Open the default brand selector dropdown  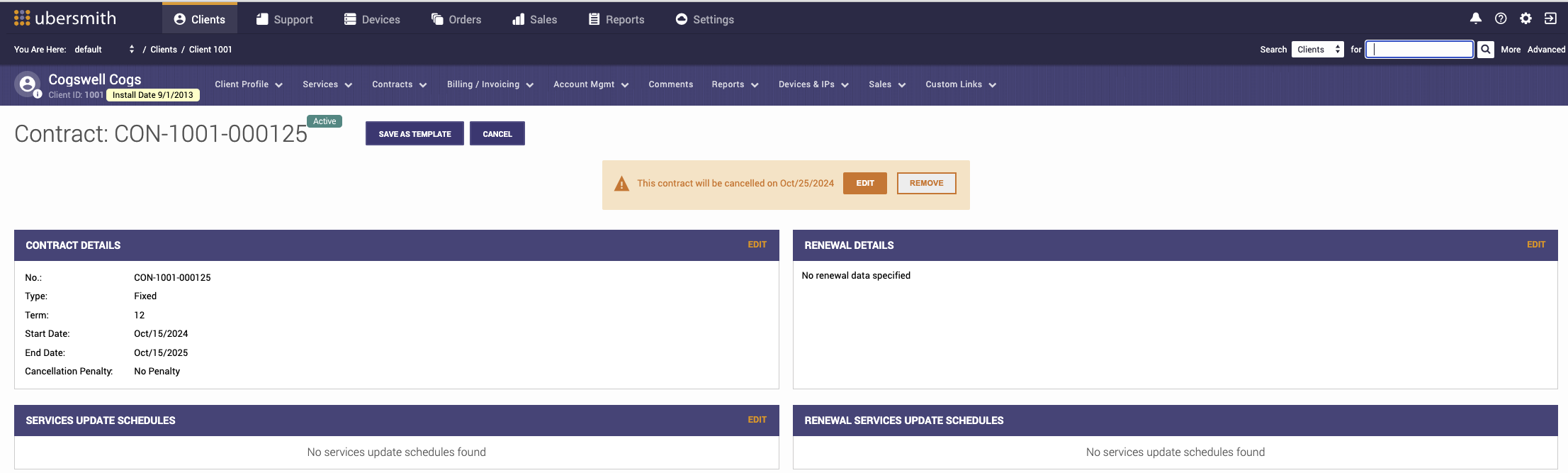(x=104, y=50)
